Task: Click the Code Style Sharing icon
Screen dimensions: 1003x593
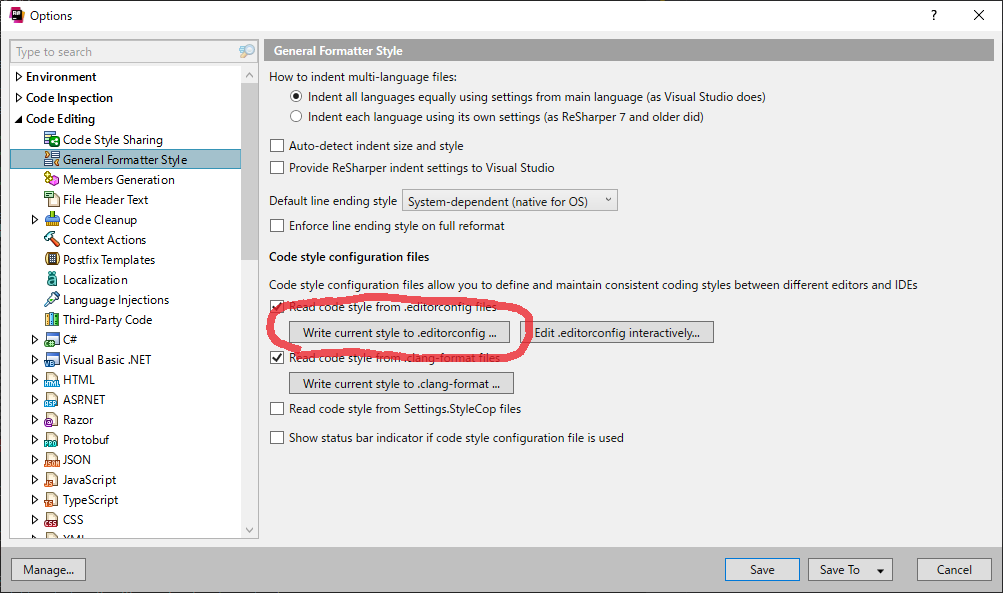Action: [52, 139]
